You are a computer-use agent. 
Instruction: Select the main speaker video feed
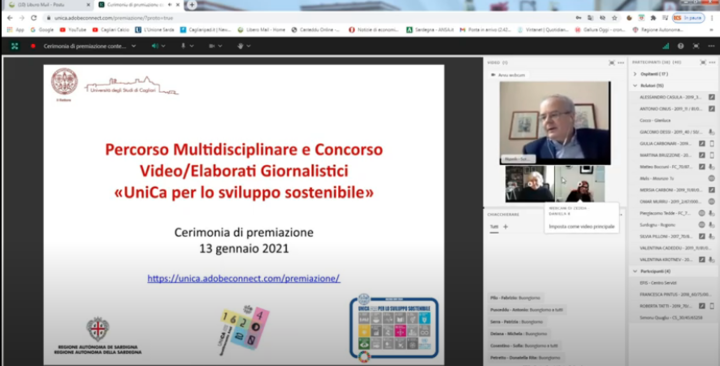(555, 123)
